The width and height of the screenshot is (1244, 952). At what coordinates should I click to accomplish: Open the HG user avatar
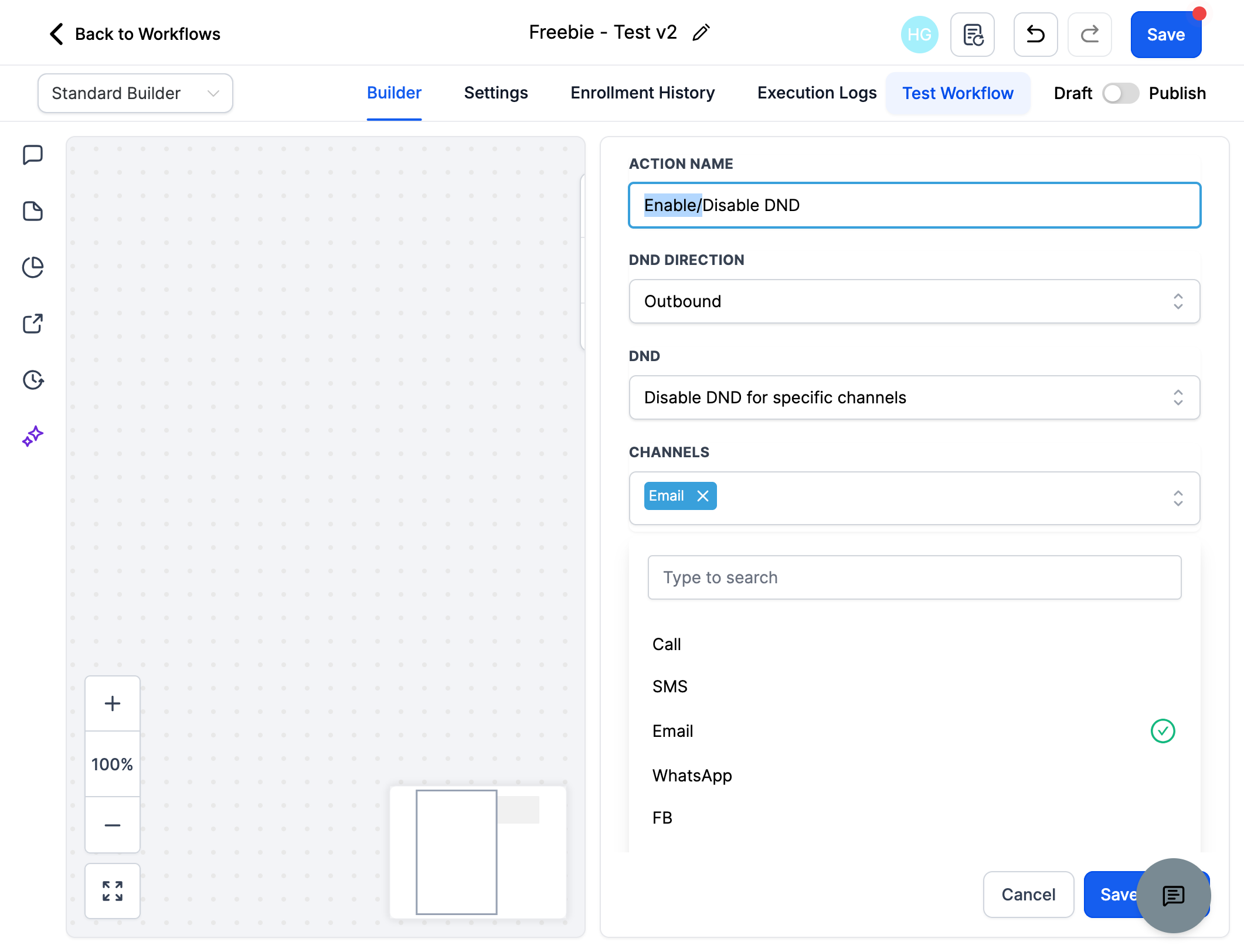tap(919, 35)
